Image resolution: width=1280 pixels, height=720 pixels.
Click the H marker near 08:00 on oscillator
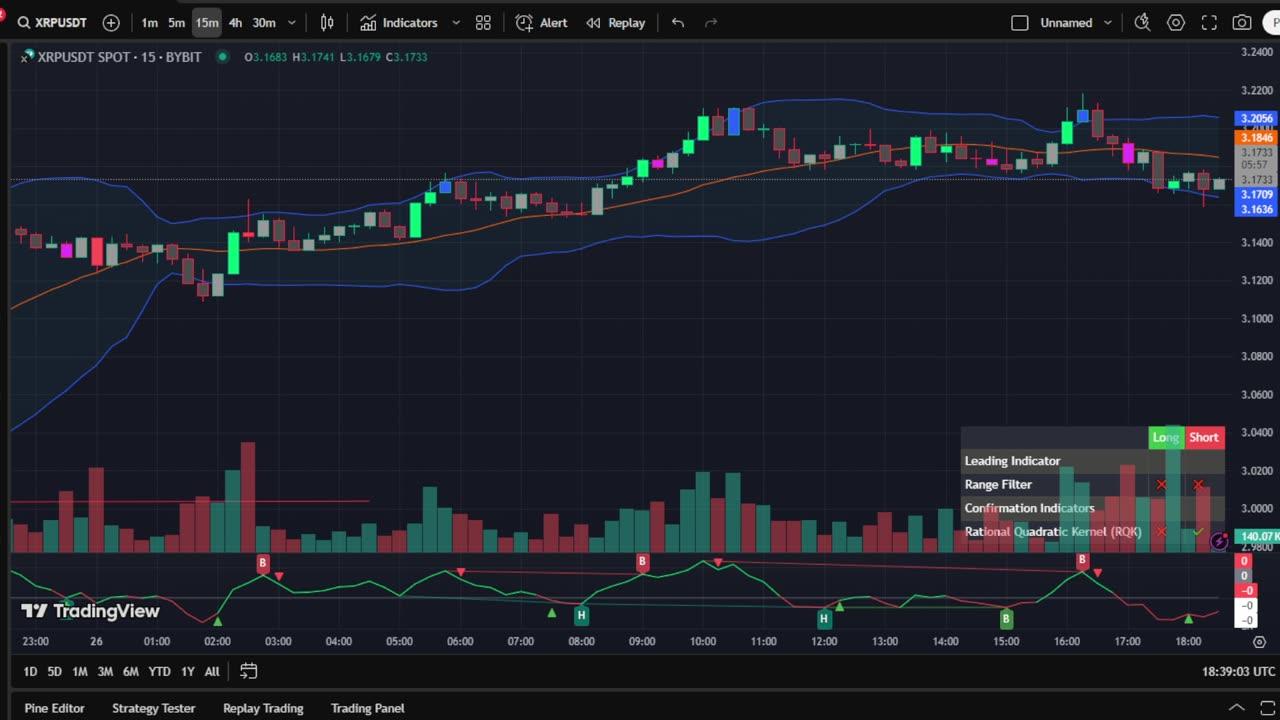click(581, 616)
